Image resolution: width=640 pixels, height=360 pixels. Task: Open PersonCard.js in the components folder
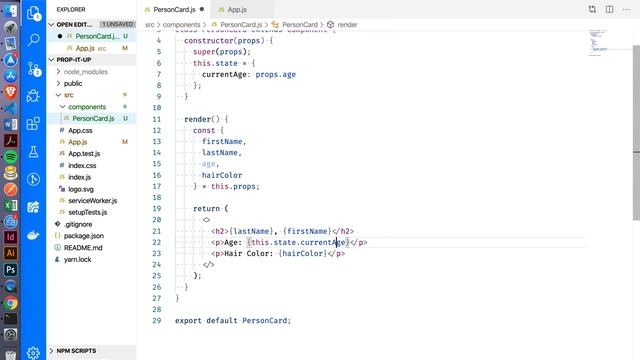click(91, 118)
